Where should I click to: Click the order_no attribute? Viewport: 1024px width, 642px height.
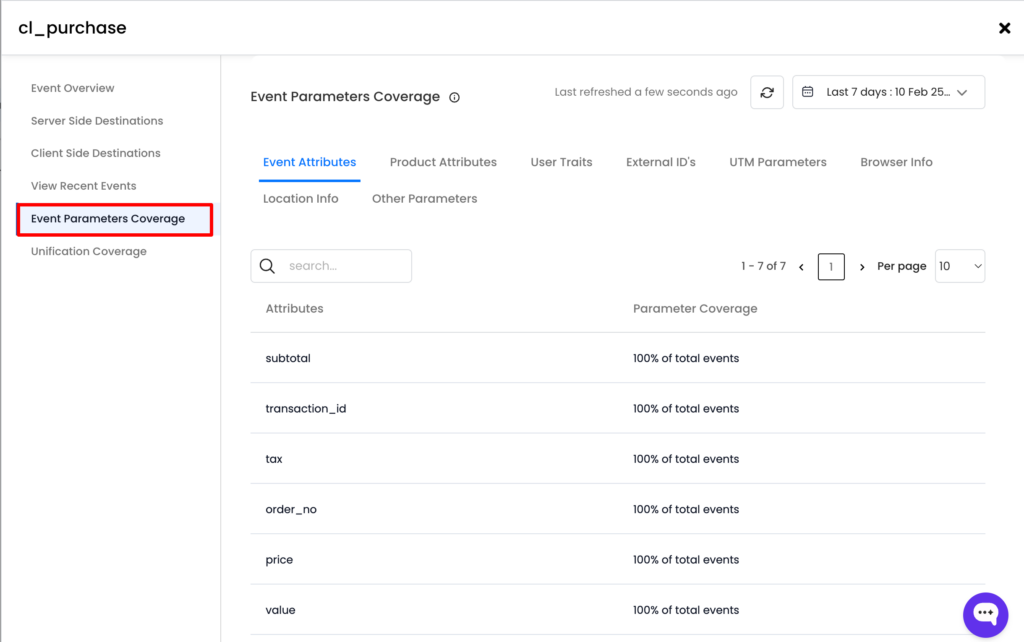point(291,509)
